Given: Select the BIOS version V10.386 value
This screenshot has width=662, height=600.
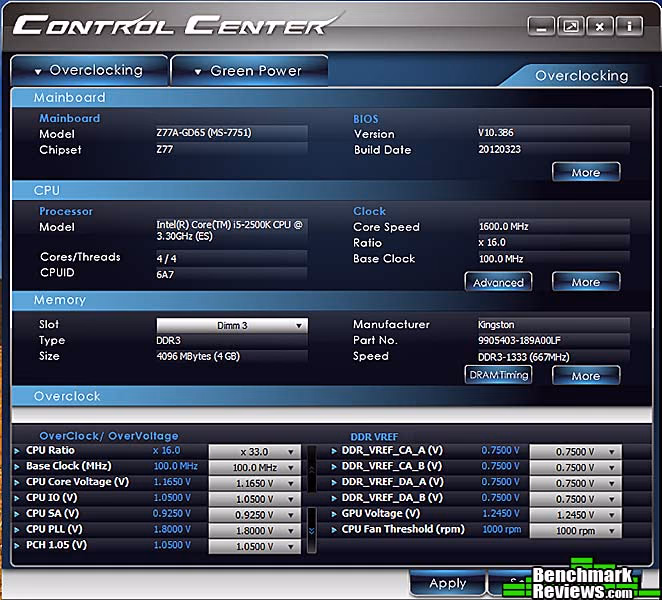Looking at the screenshot, I should (496, 133).
